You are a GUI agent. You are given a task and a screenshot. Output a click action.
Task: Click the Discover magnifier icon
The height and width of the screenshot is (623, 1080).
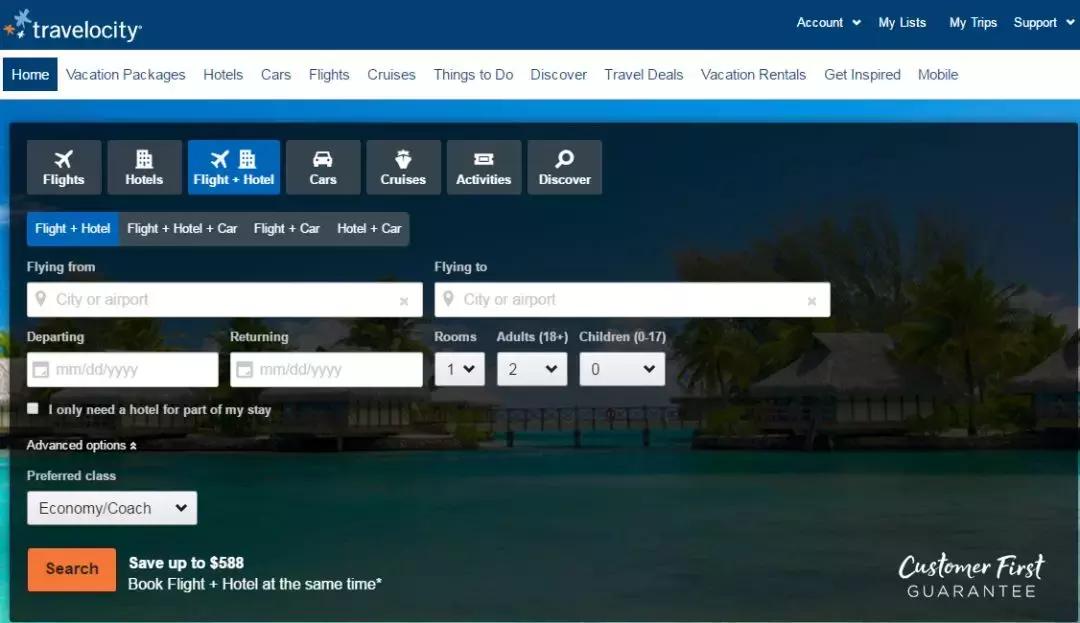point(565,160)
